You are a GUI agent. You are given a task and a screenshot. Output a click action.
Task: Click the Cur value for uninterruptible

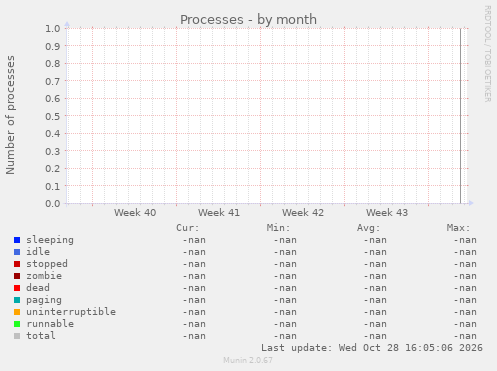coord(194,312)
